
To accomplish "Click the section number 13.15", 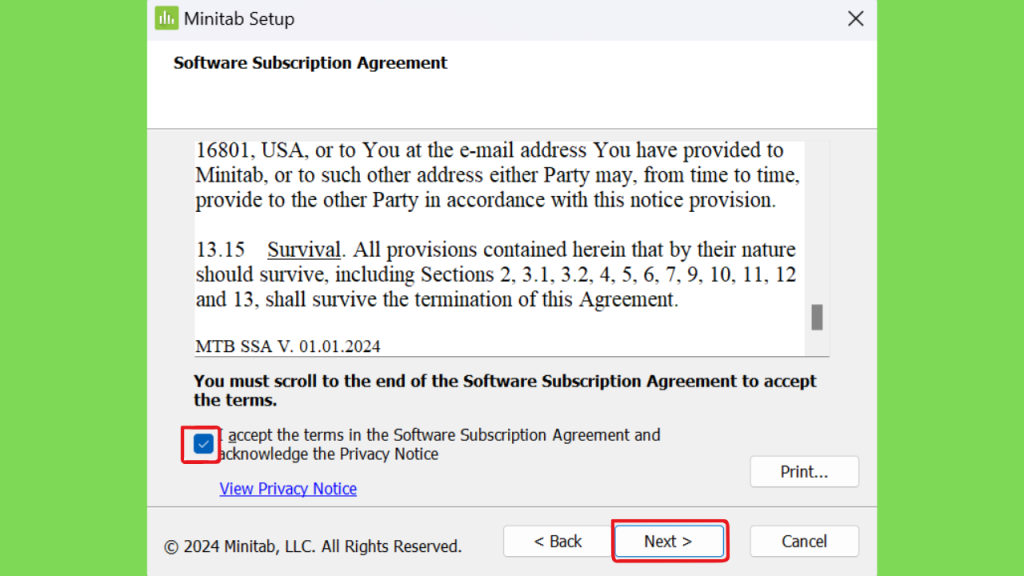I will tap(220, 249).
